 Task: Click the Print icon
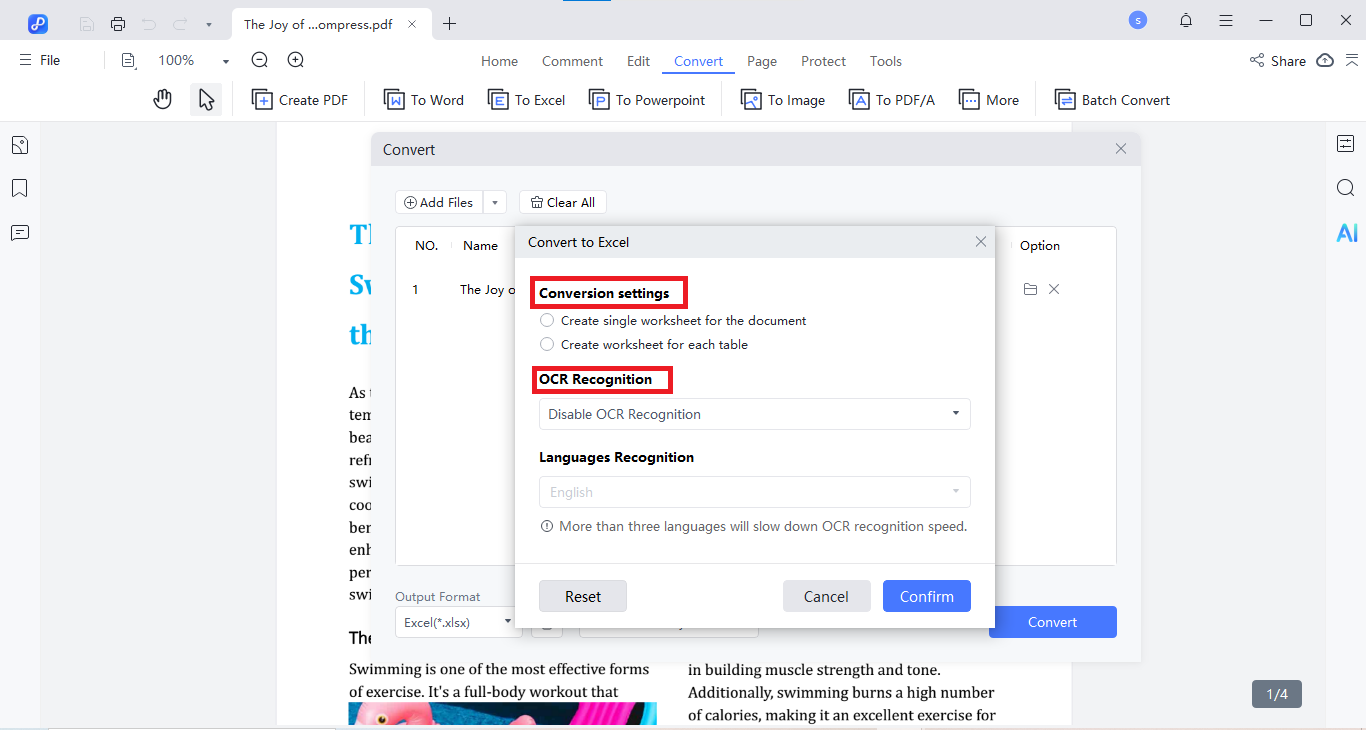click(x=117, y=22)
